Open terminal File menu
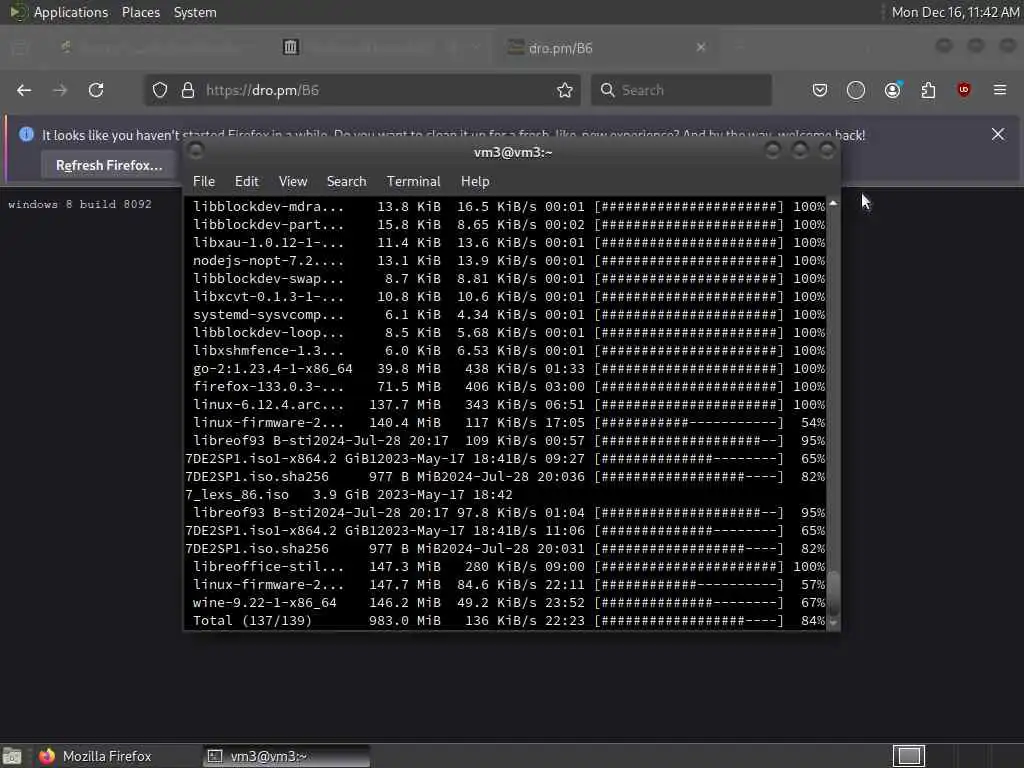The width and height of the screenshot is (1024, 768). 204,182
